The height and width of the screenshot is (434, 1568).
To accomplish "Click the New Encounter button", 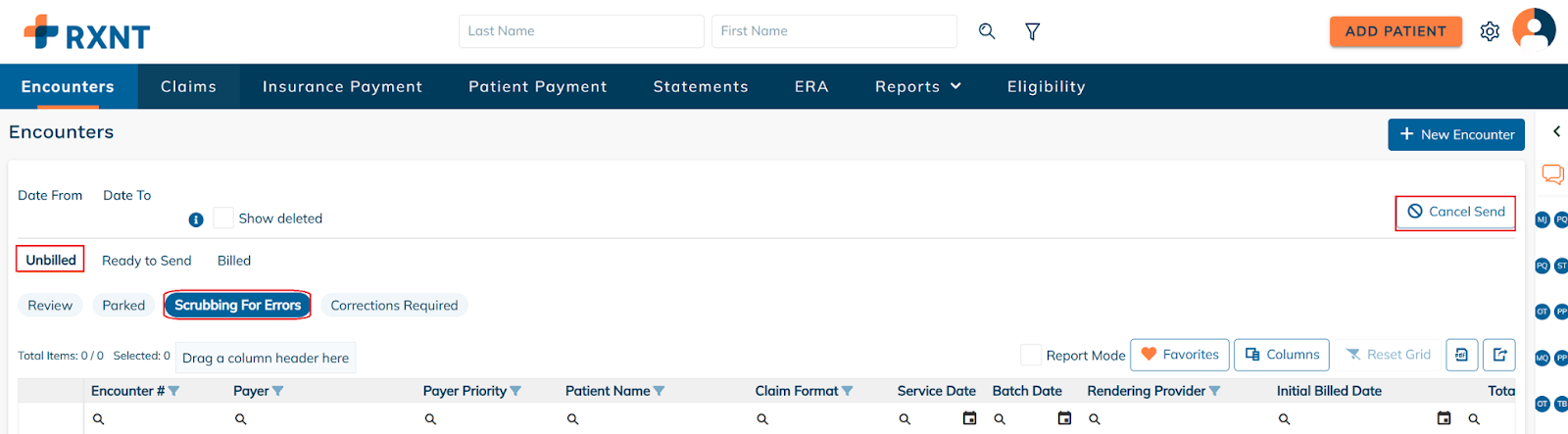I will click(1455, 134).
